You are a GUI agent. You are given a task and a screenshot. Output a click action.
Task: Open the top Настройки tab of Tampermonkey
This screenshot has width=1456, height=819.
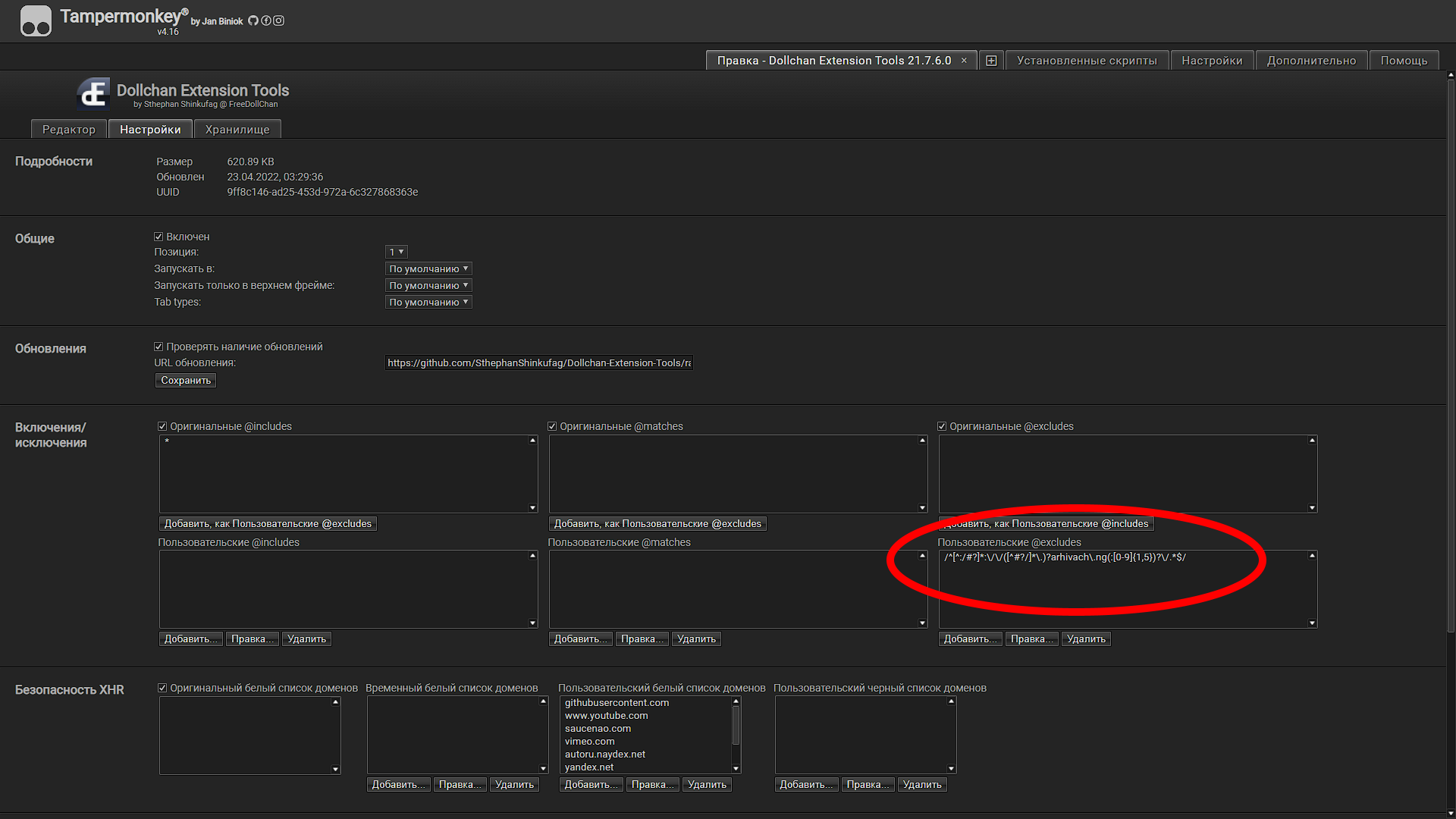click(1212, 61)
